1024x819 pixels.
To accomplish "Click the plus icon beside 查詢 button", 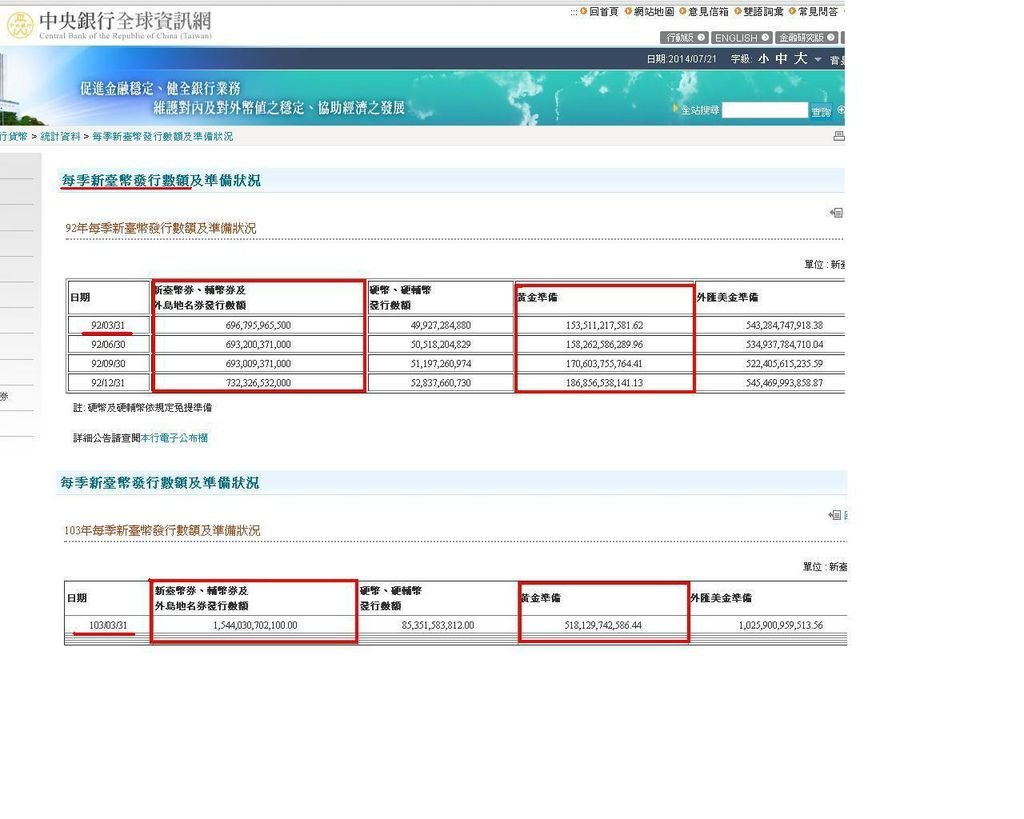I will pos(840,110).
